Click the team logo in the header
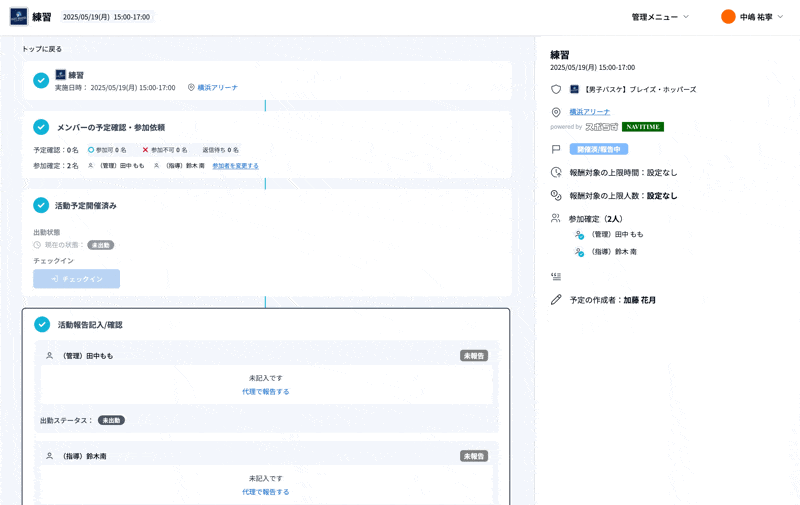 19,17
